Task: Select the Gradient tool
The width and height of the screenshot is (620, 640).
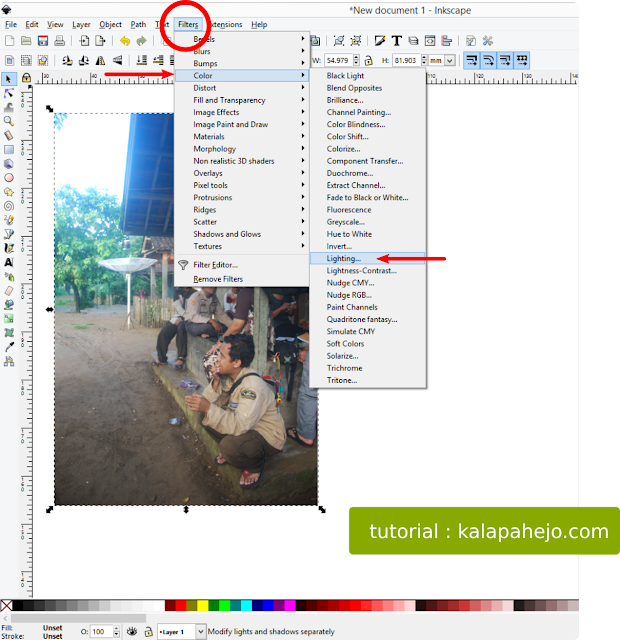Action: point(9,319)
